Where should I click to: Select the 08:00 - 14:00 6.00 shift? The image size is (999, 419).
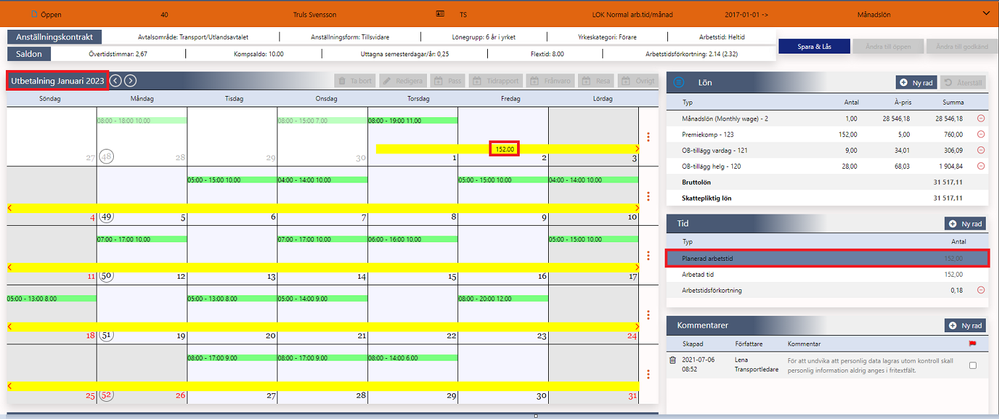[x=413, y=358]
